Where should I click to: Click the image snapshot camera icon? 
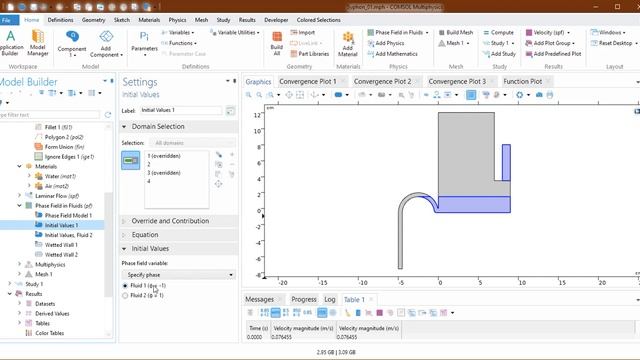(539, 95)
